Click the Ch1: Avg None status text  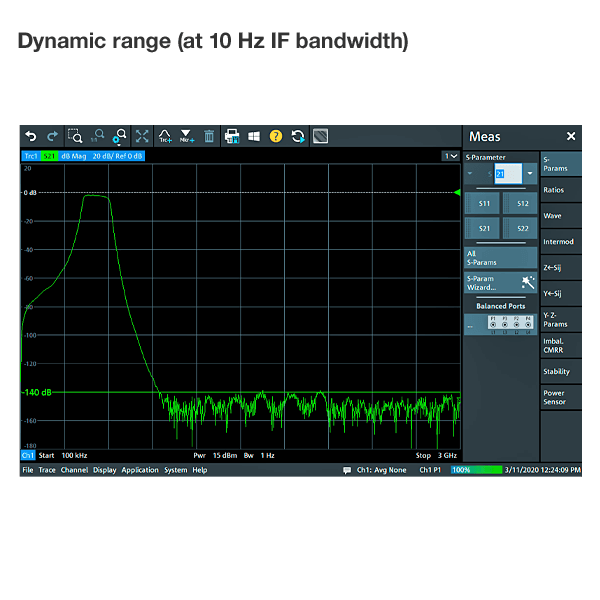(x=382, y=470)
